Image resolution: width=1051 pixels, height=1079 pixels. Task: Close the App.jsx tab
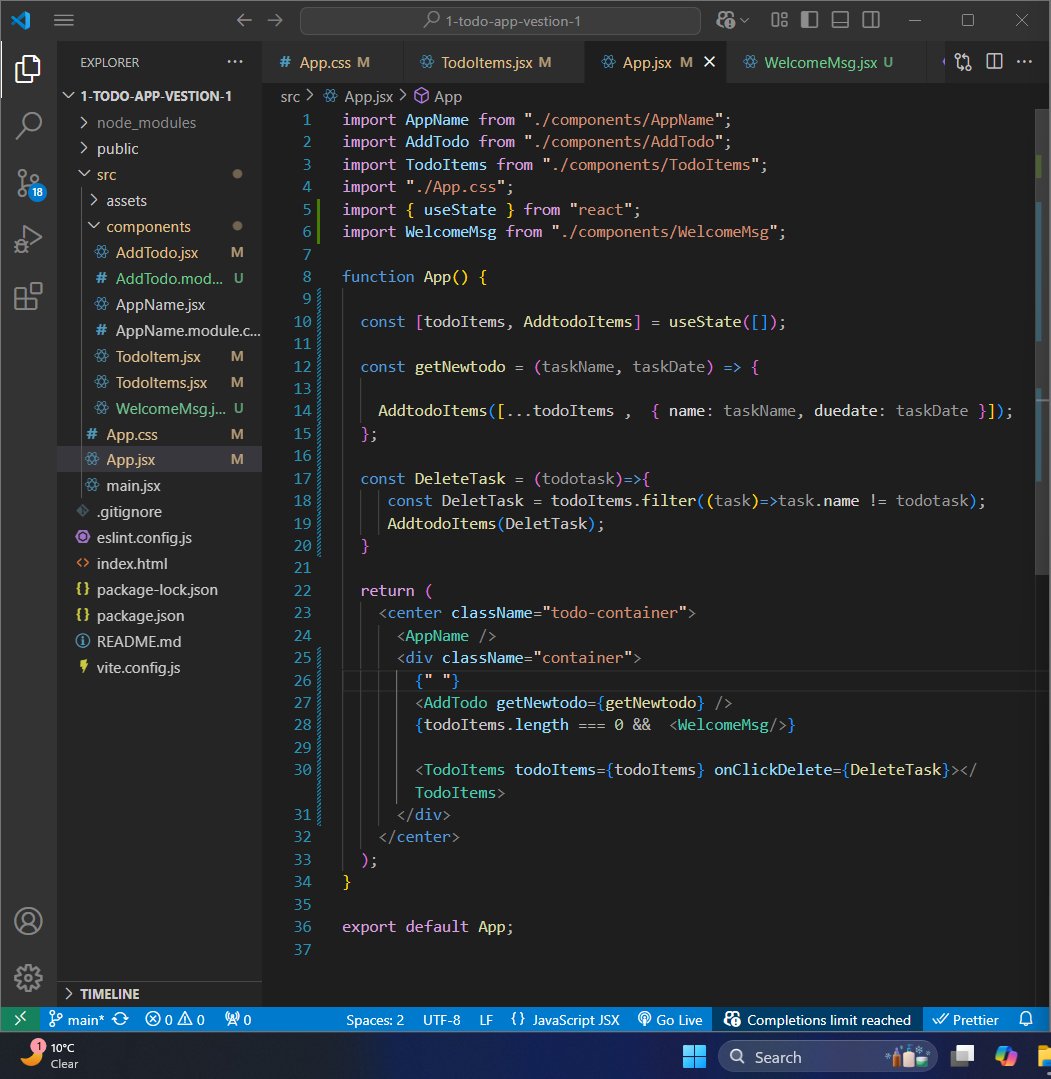click(710, 62)
